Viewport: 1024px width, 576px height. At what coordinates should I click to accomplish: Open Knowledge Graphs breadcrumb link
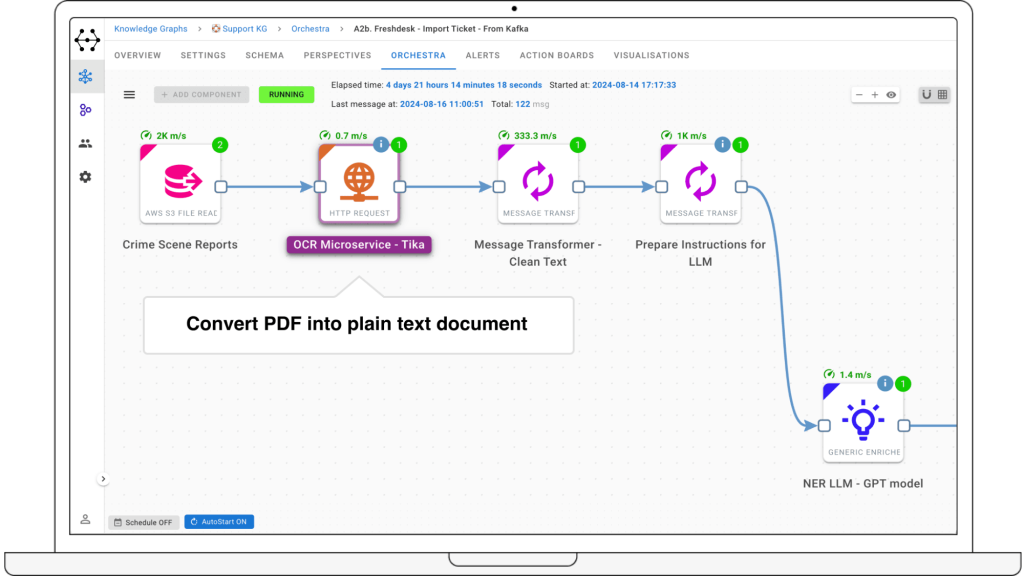(x=151, y=29)
